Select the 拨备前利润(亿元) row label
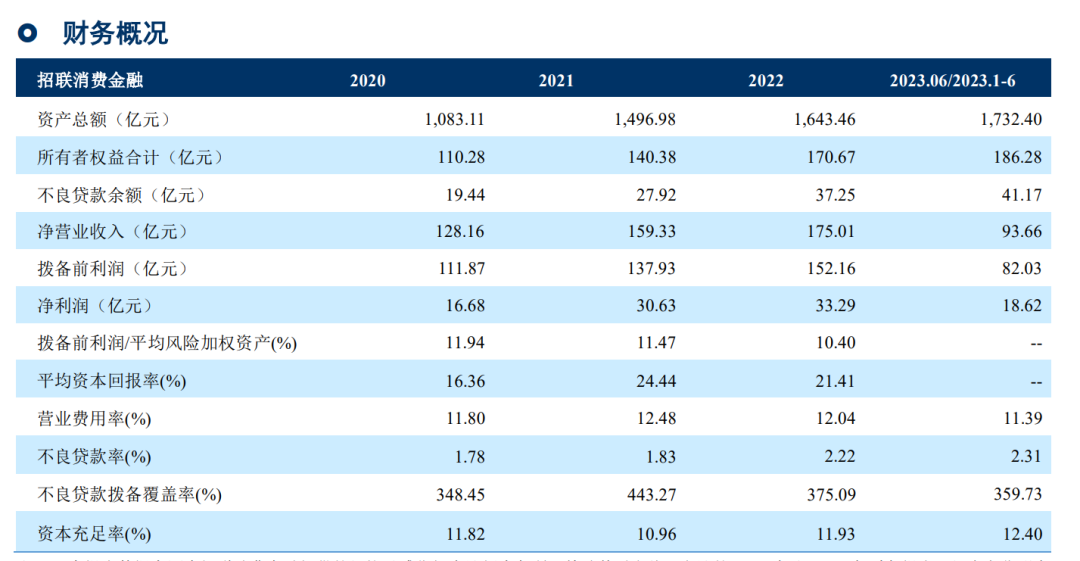Image resolution: width=1080 pixels, height=561 pixels. coord(111,269)
